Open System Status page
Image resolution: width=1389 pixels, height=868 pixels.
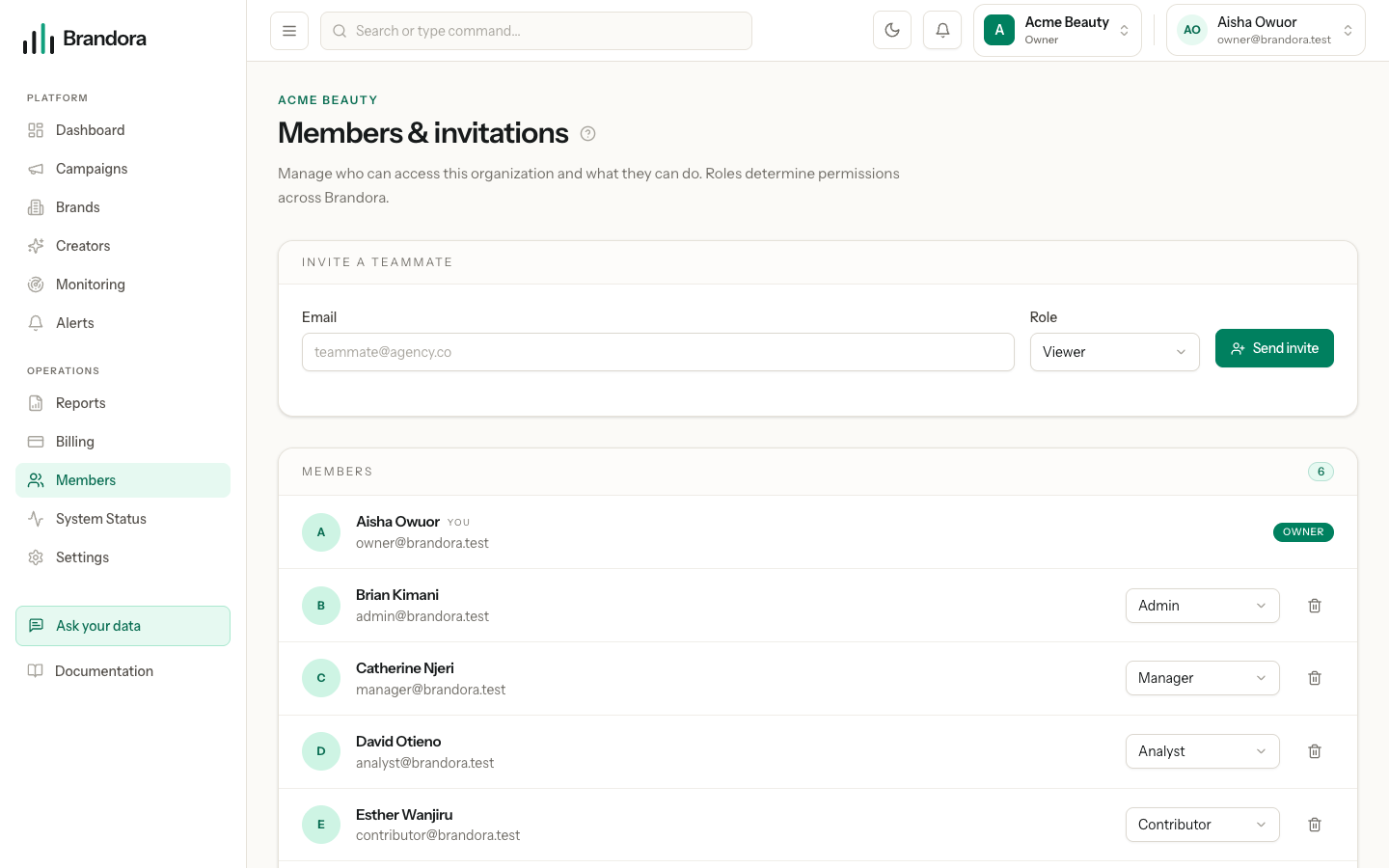point(123,519)
